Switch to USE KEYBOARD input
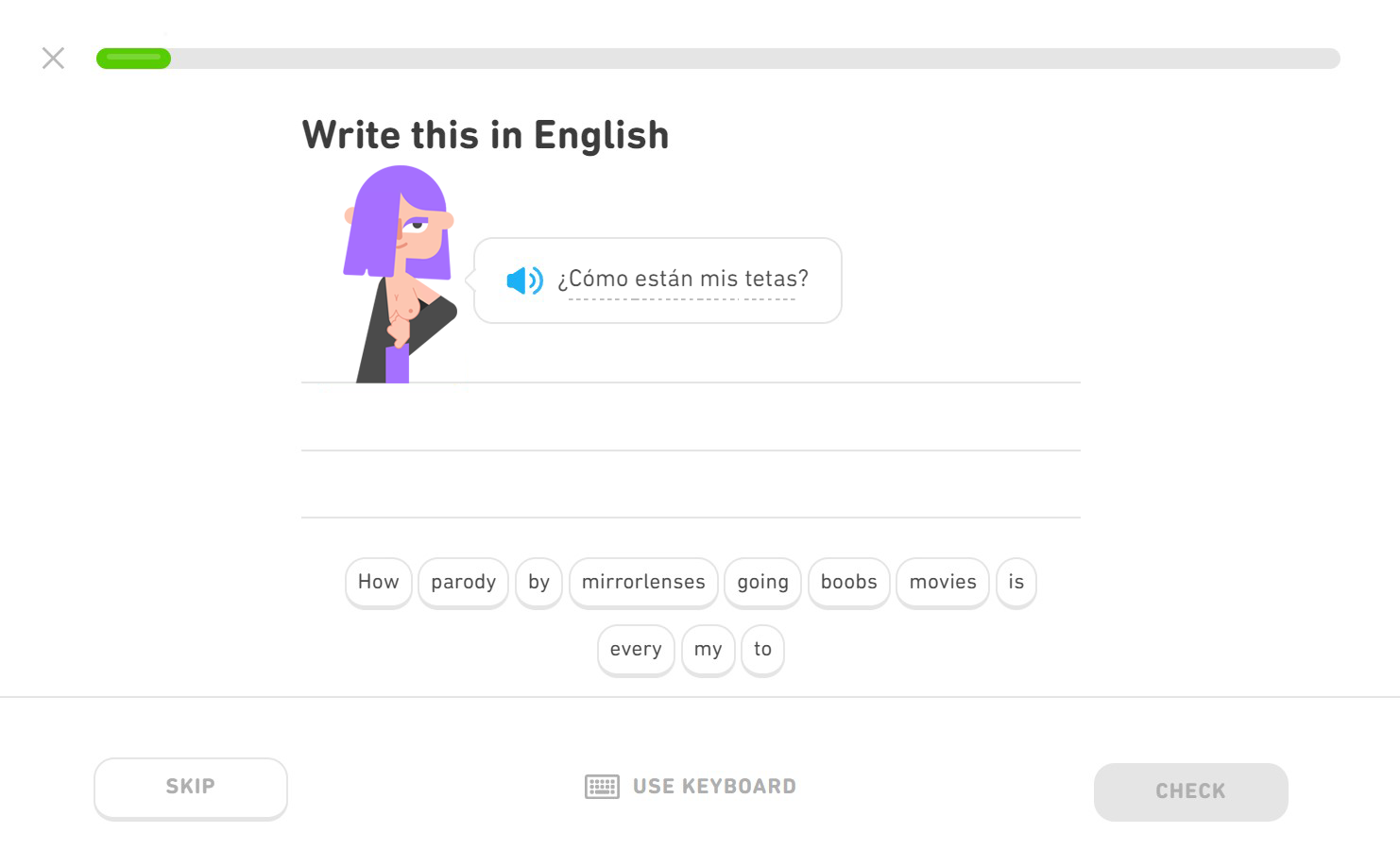Screen dimensions: 1400x867 (x=714, y=787)
